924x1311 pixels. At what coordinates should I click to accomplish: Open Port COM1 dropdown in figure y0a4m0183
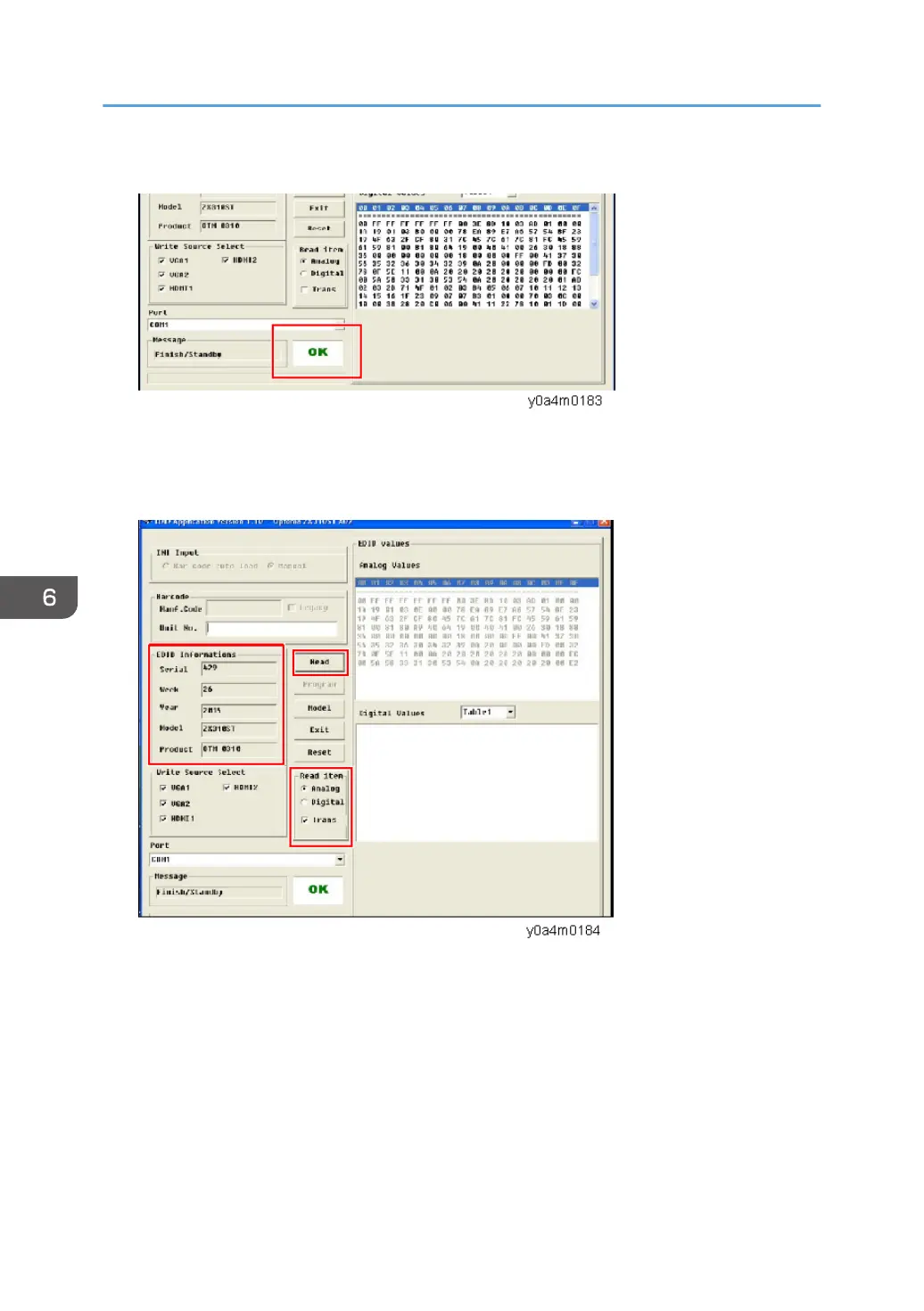coord(339,325)
